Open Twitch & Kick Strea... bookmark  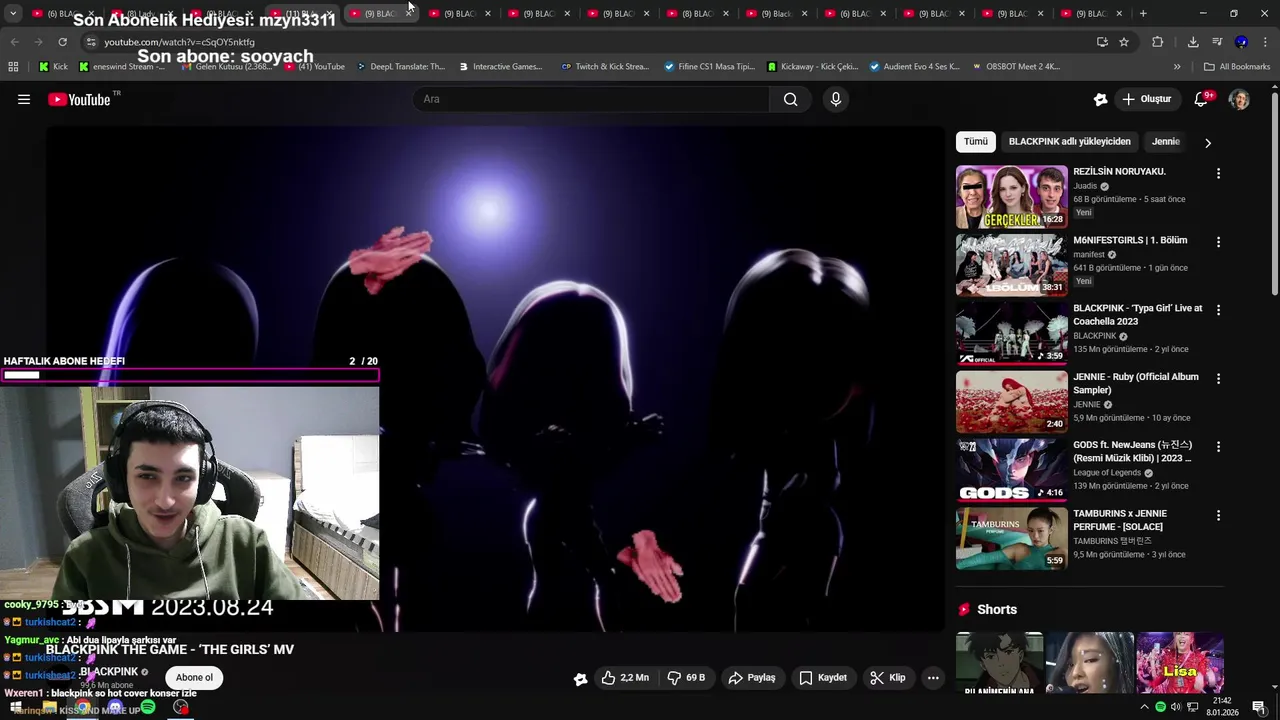point(605,67)
